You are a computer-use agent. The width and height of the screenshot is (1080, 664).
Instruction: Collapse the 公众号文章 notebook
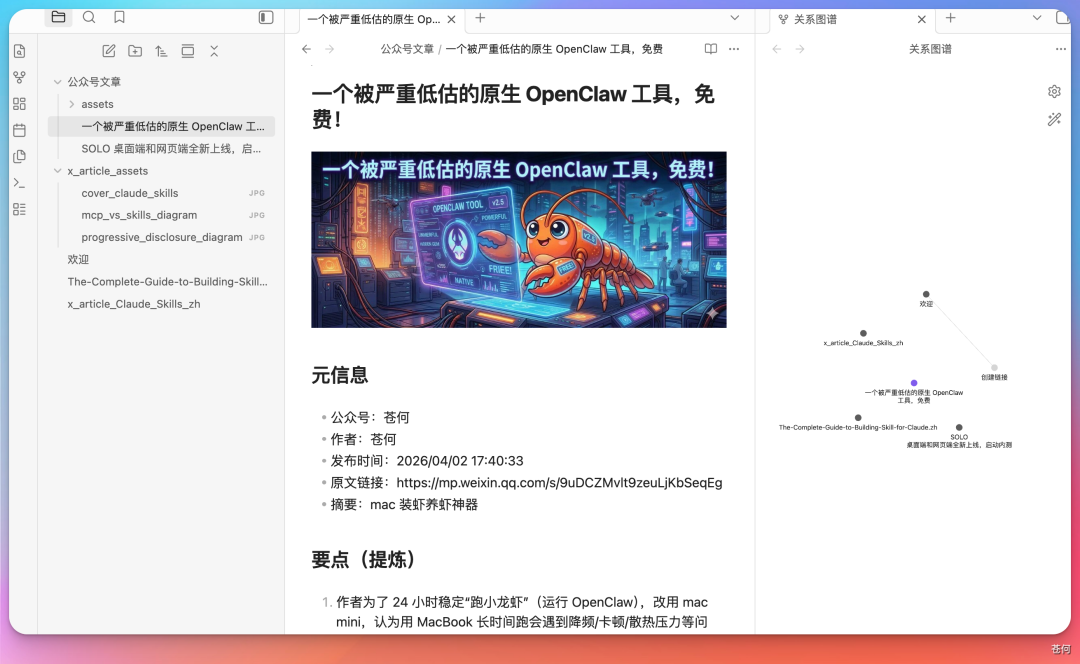pos(58,81)
